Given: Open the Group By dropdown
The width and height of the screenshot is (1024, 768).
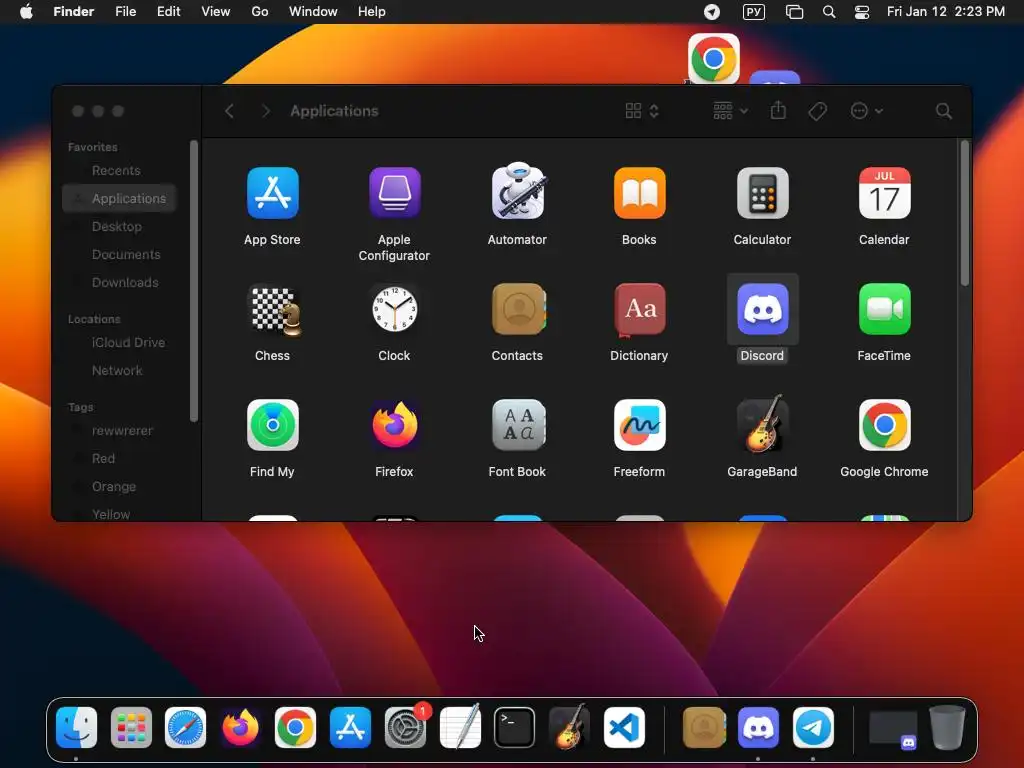Looking at the screenshot, I should 730,111.
